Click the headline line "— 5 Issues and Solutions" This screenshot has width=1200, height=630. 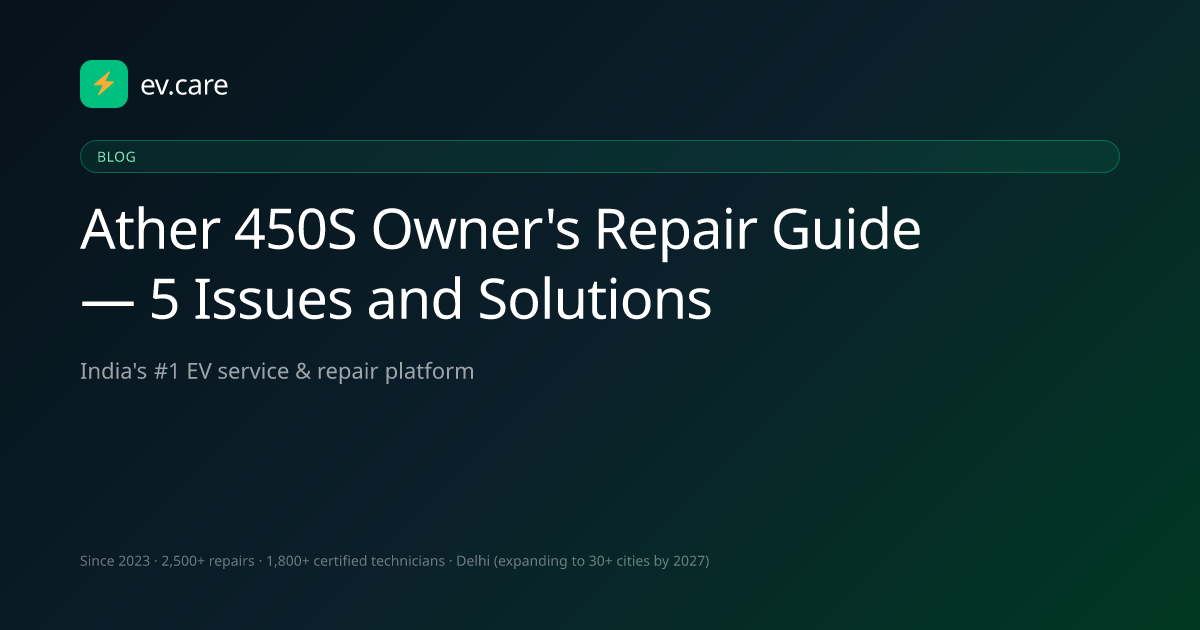[x=396, y=299]
